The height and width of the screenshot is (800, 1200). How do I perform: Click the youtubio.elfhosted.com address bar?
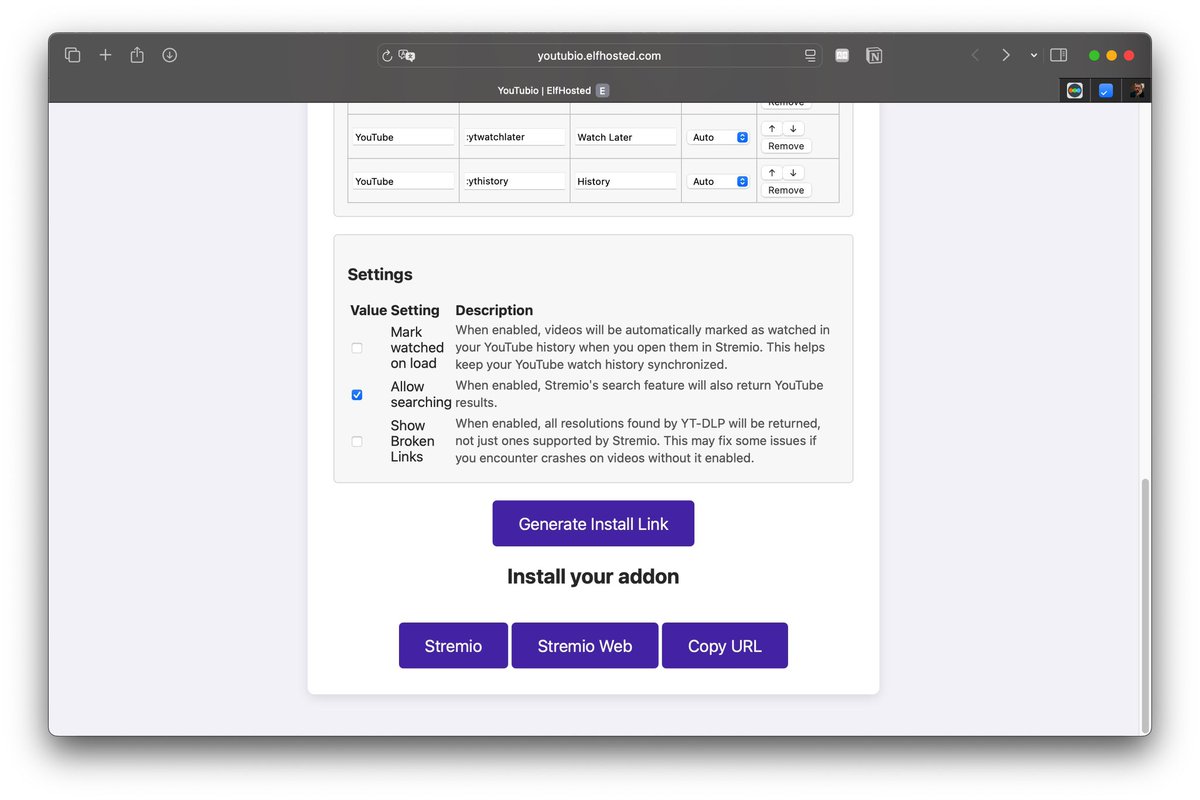(x=599, y=56)
